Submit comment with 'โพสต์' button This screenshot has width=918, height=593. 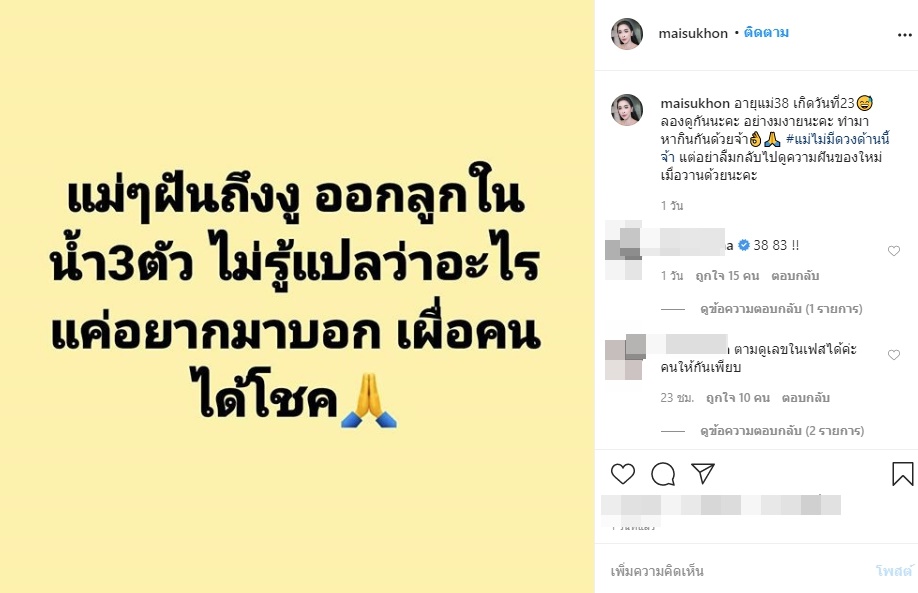(x=894, y=571)
